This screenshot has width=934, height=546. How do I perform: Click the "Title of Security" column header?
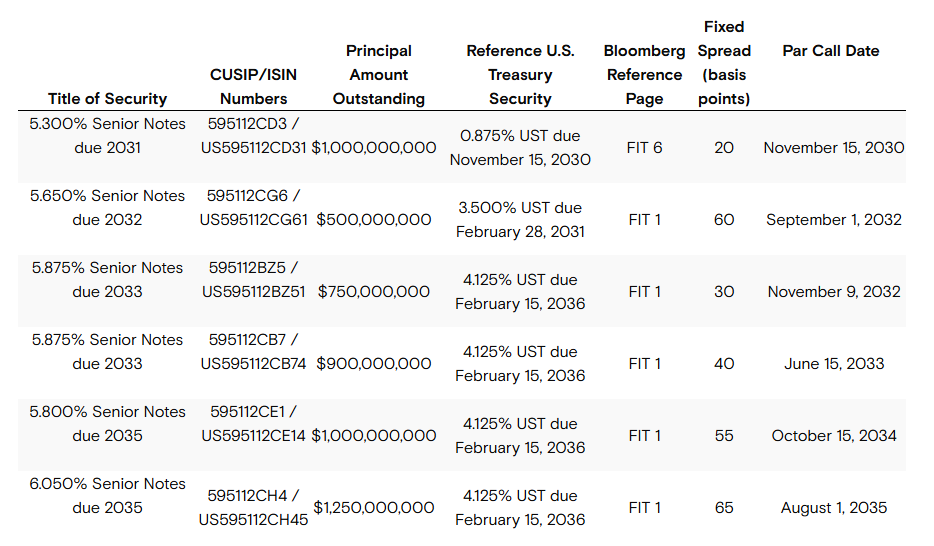pyautogui.click(x=107, y=98)
